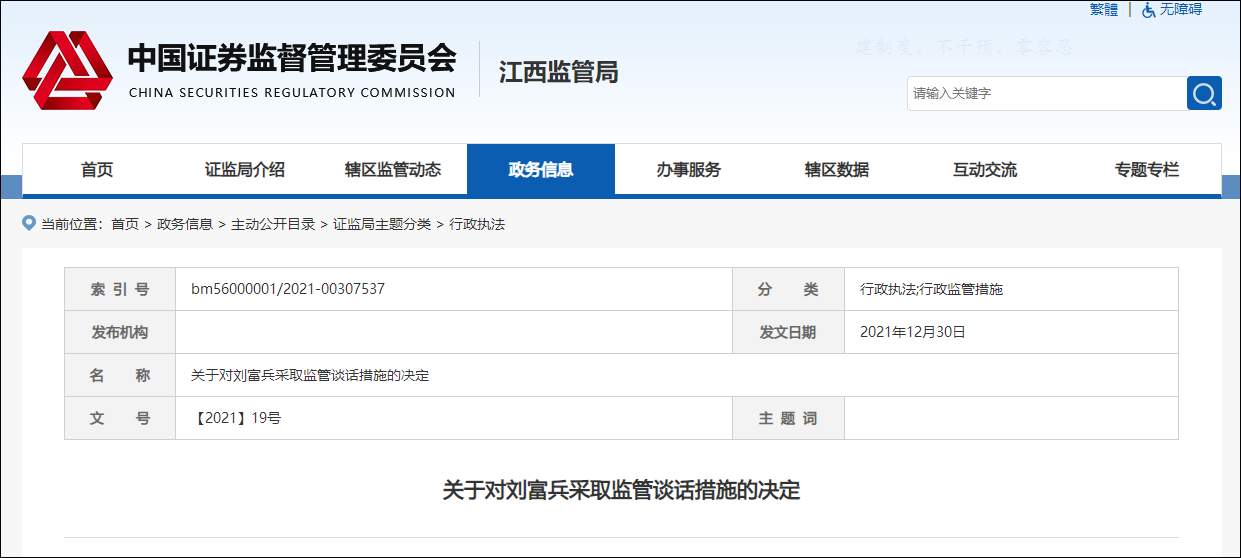The width and height of the screenshot is (1241, 558).
Task: Click the accessibility wheelchair icon
Action: pos(1149,10)
